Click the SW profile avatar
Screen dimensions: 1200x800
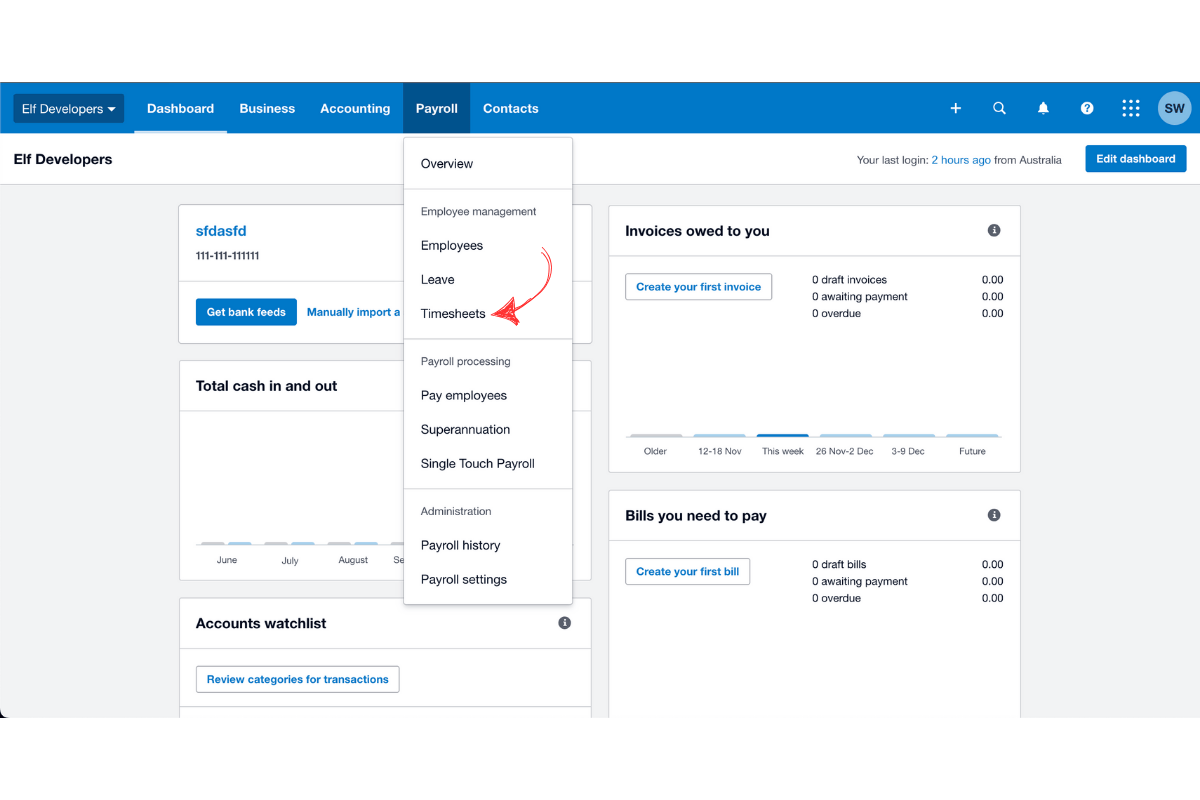pos(1174,108)
